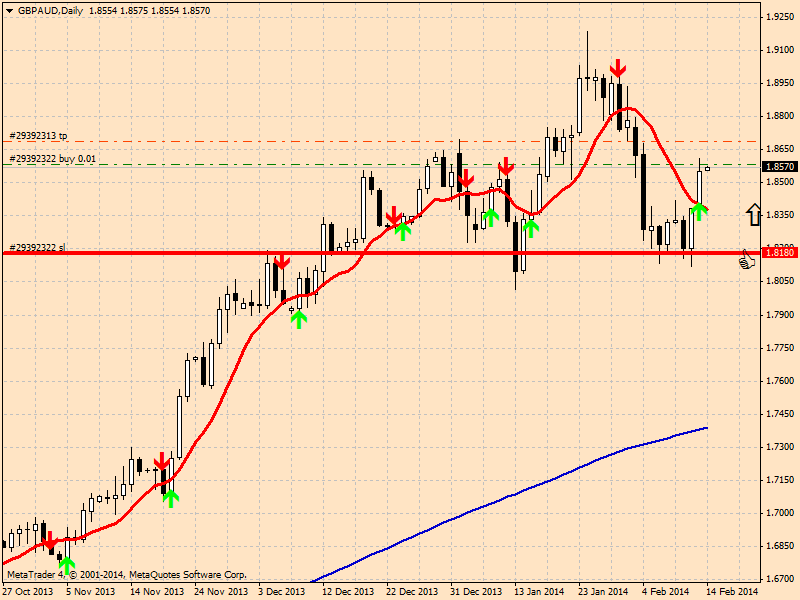Click the 1.7000 price scale label
Screen dimensions: 800x600
[x=780, y=513]
